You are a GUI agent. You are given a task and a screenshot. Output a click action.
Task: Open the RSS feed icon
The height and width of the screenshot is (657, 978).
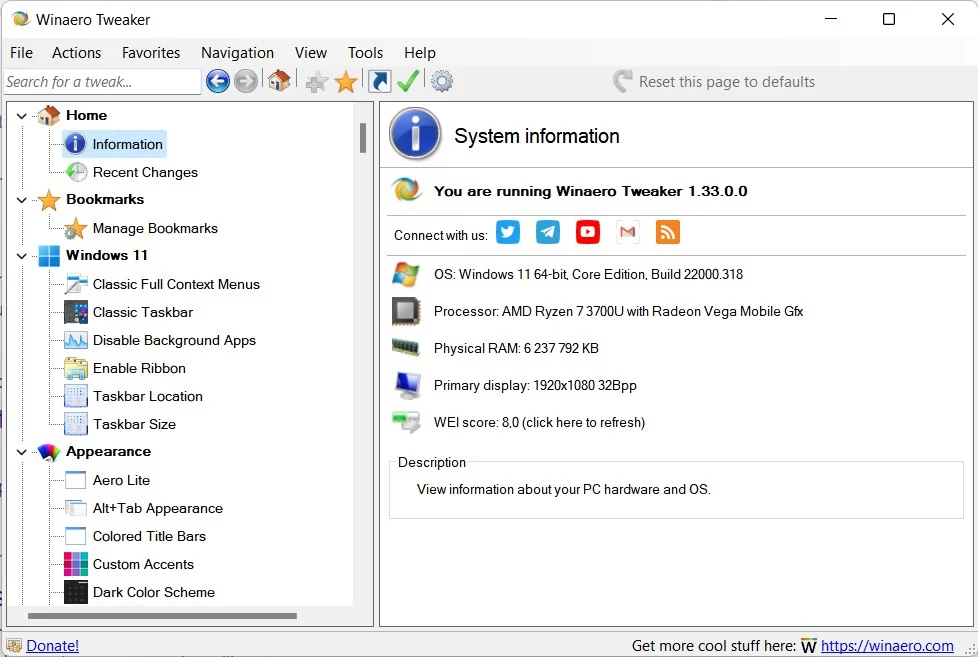(x=667, y=232)
